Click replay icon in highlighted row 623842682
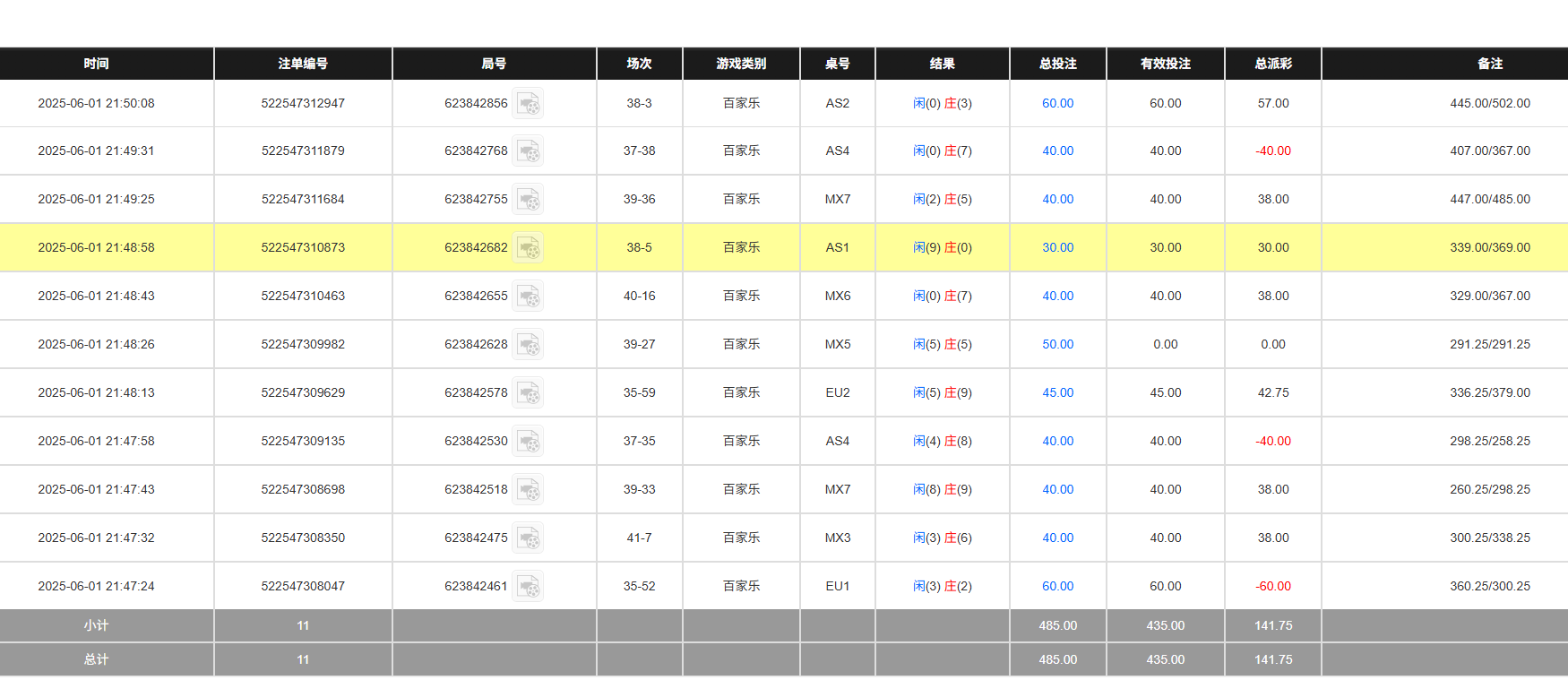This screenshot has height=697, width=1568. click(528, 248)
